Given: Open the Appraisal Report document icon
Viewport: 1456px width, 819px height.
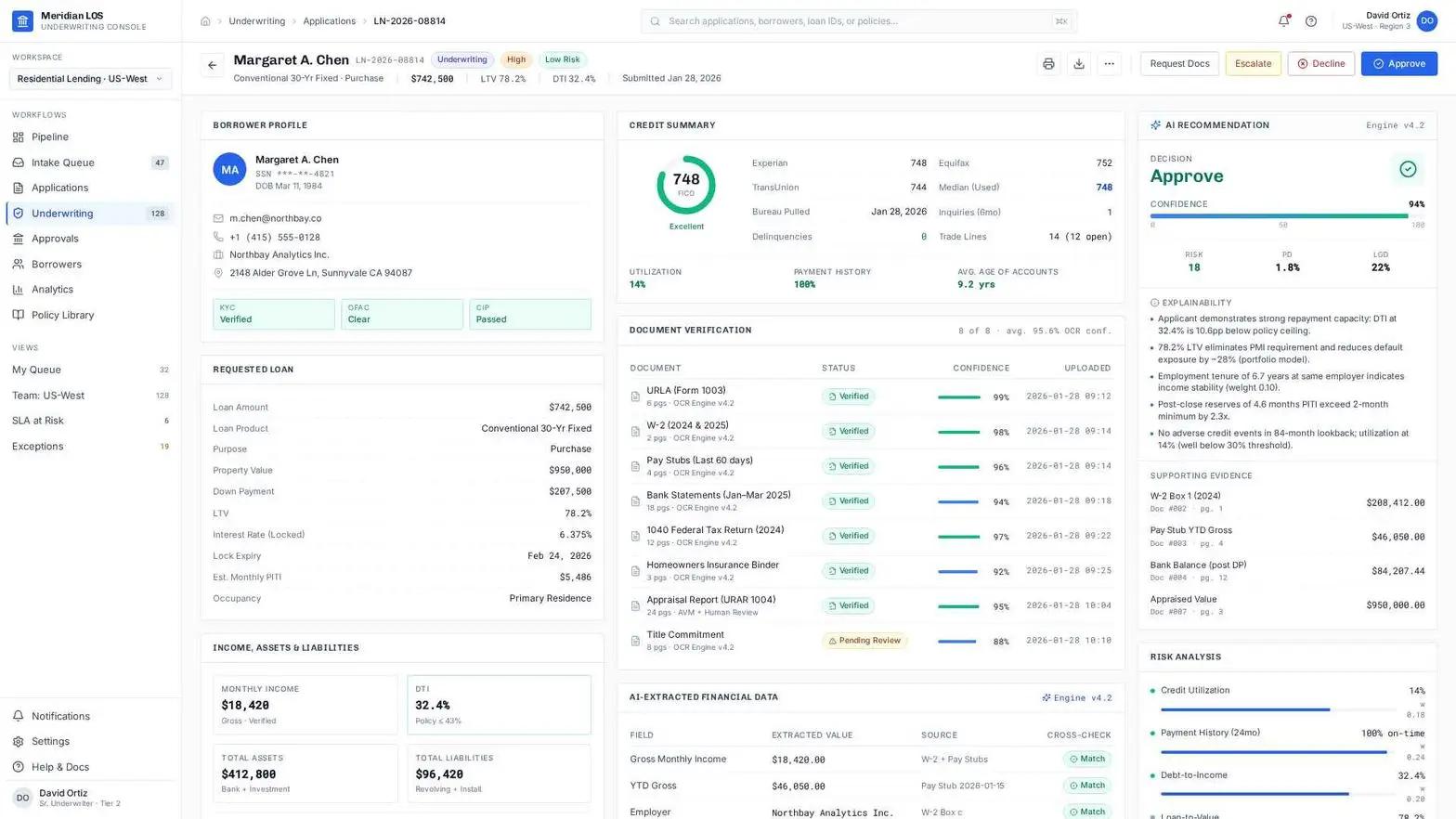Looking at the screenshot, I should (635, 605).
